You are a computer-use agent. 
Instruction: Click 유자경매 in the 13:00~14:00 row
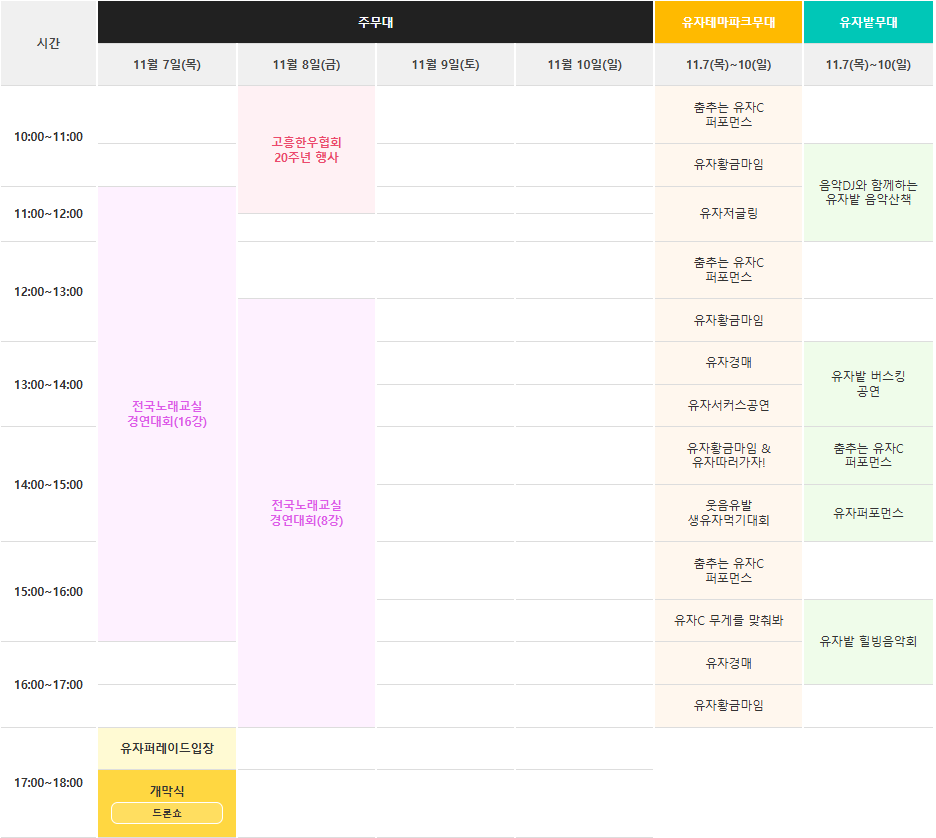click(728, 362)
